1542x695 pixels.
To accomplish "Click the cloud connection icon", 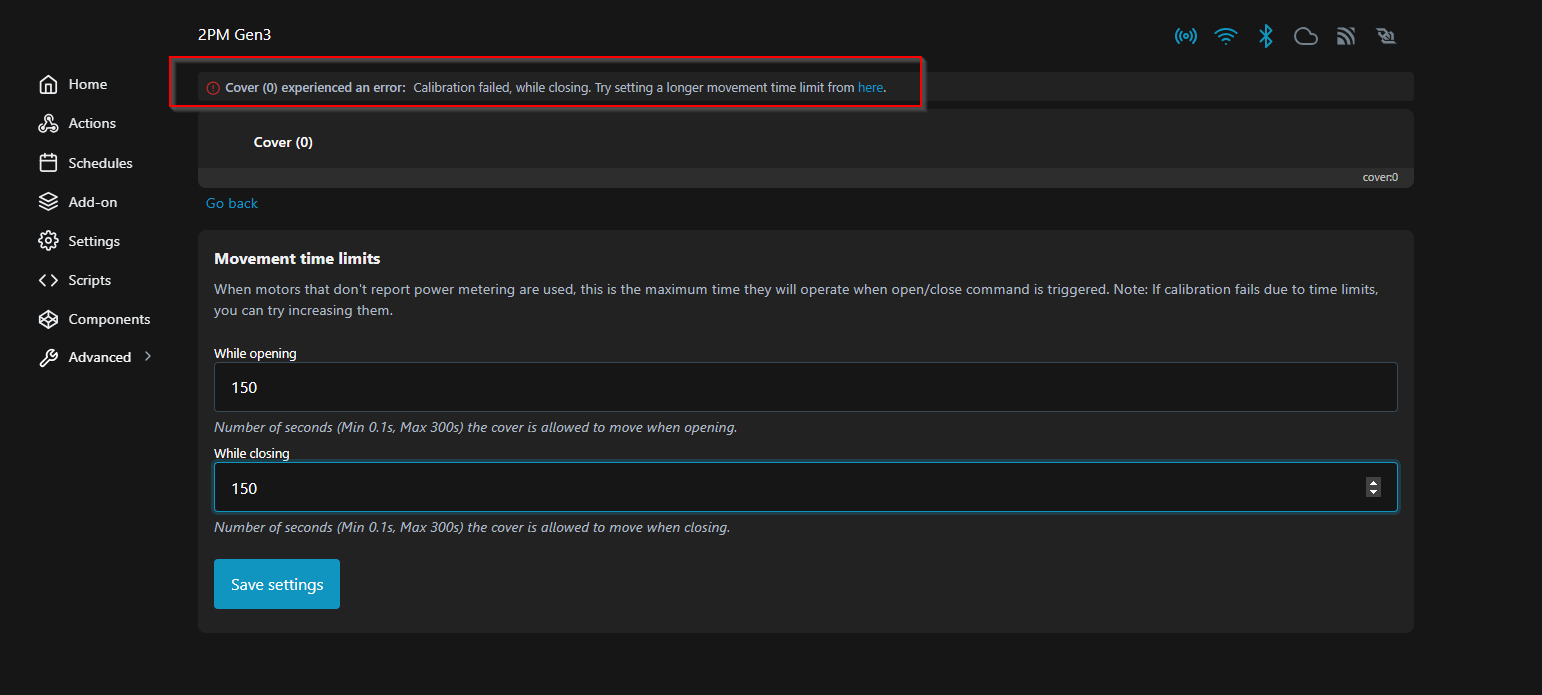I will pyautogui.click(x=1305, y=37).
